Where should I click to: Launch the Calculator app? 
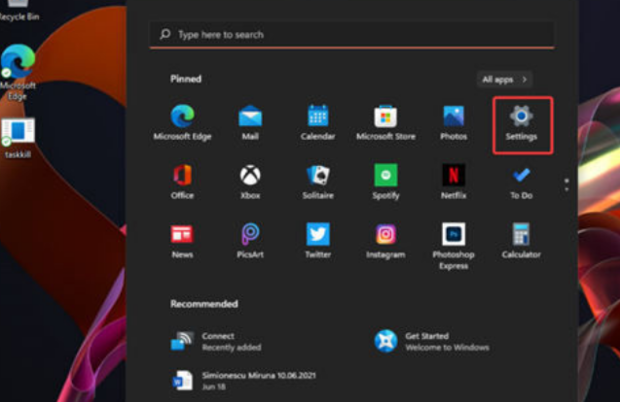521,241
